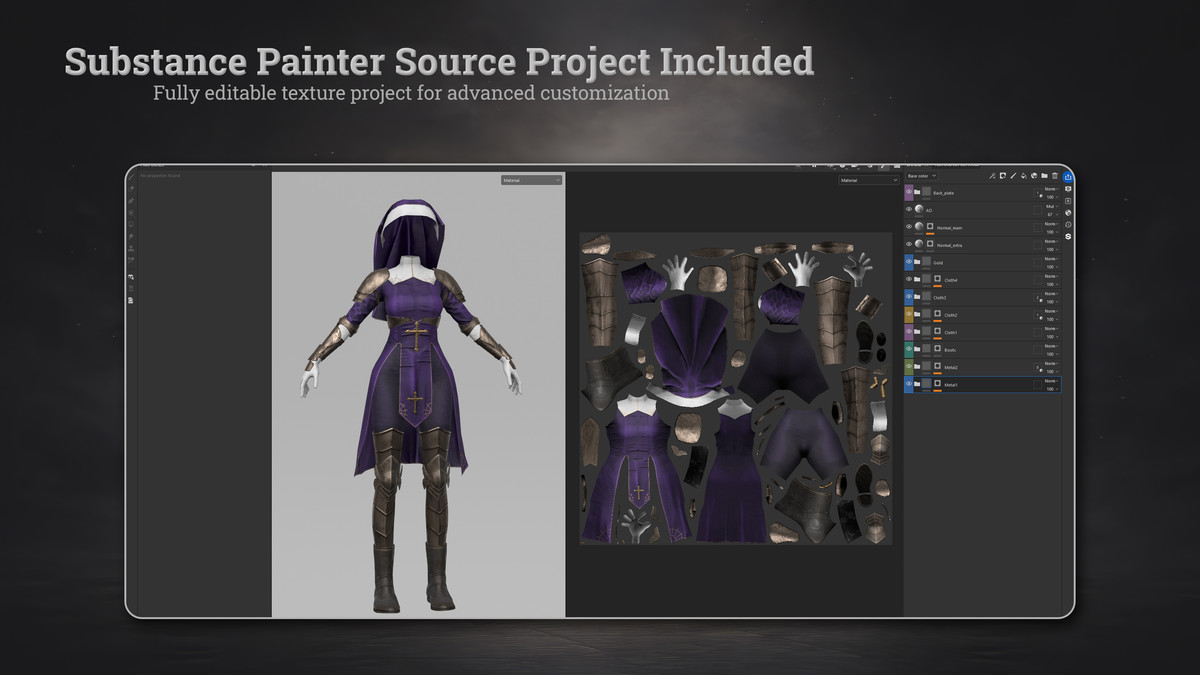The width and height of the screenshot is (1200, 675).
Task: Select the Eraser tool in left toolbar
Action: click(132, 188)
